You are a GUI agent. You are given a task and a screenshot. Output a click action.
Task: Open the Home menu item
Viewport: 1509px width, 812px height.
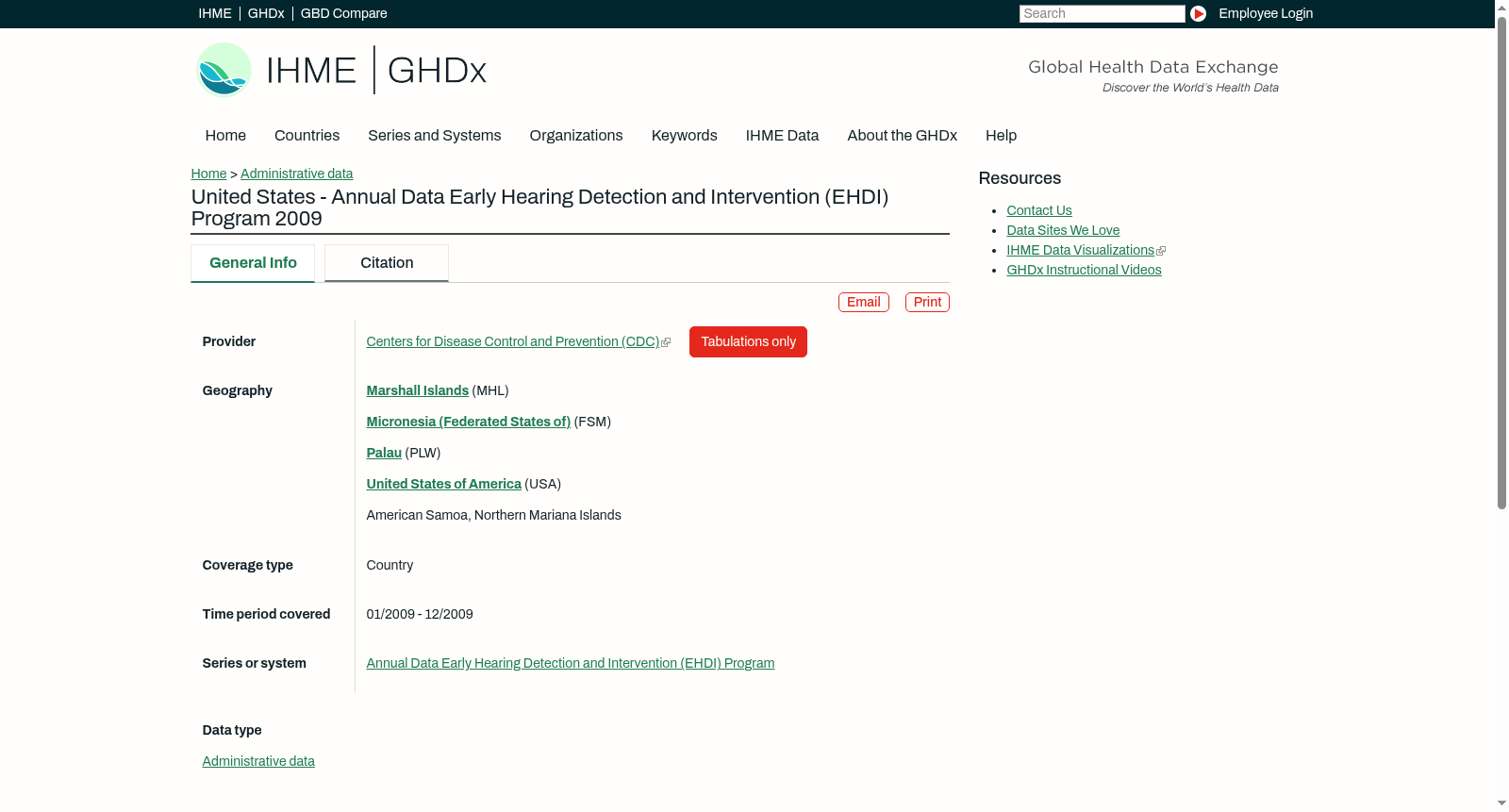(x=225, y=136)
